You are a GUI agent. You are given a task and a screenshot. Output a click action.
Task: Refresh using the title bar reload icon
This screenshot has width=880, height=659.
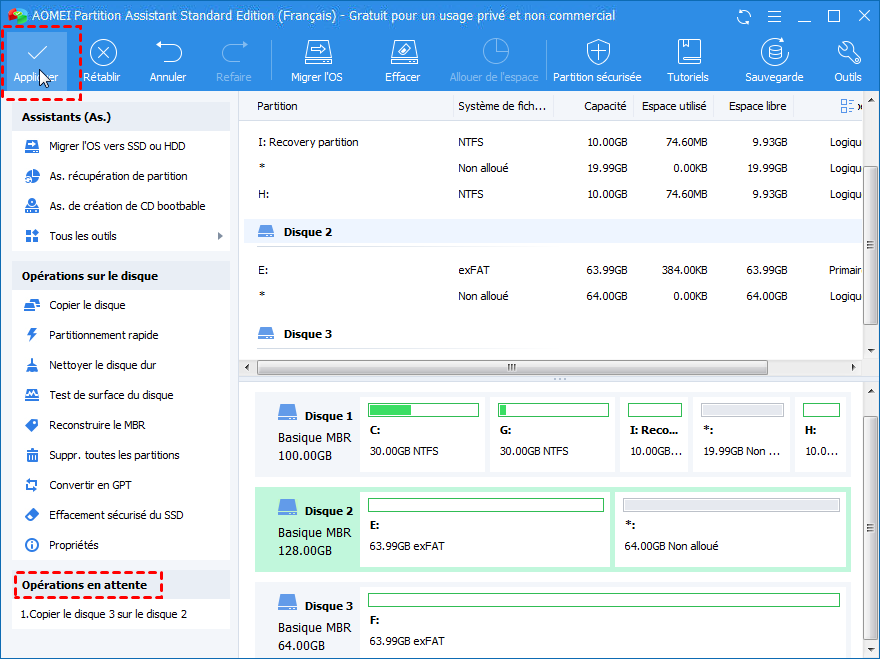click(x=743, y=16)
